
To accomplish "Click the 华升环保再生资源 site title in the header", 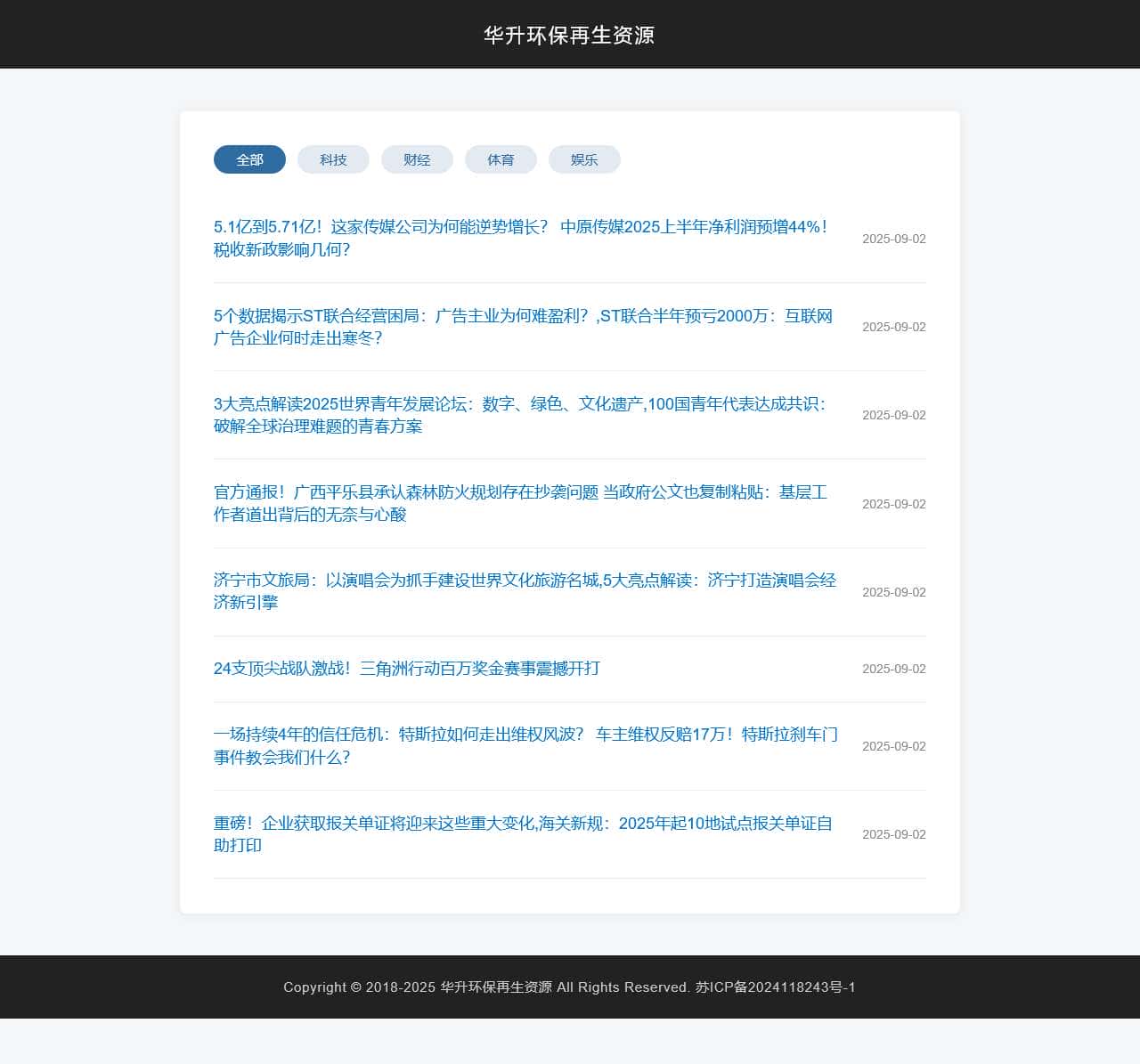I will tap(569, 35).
